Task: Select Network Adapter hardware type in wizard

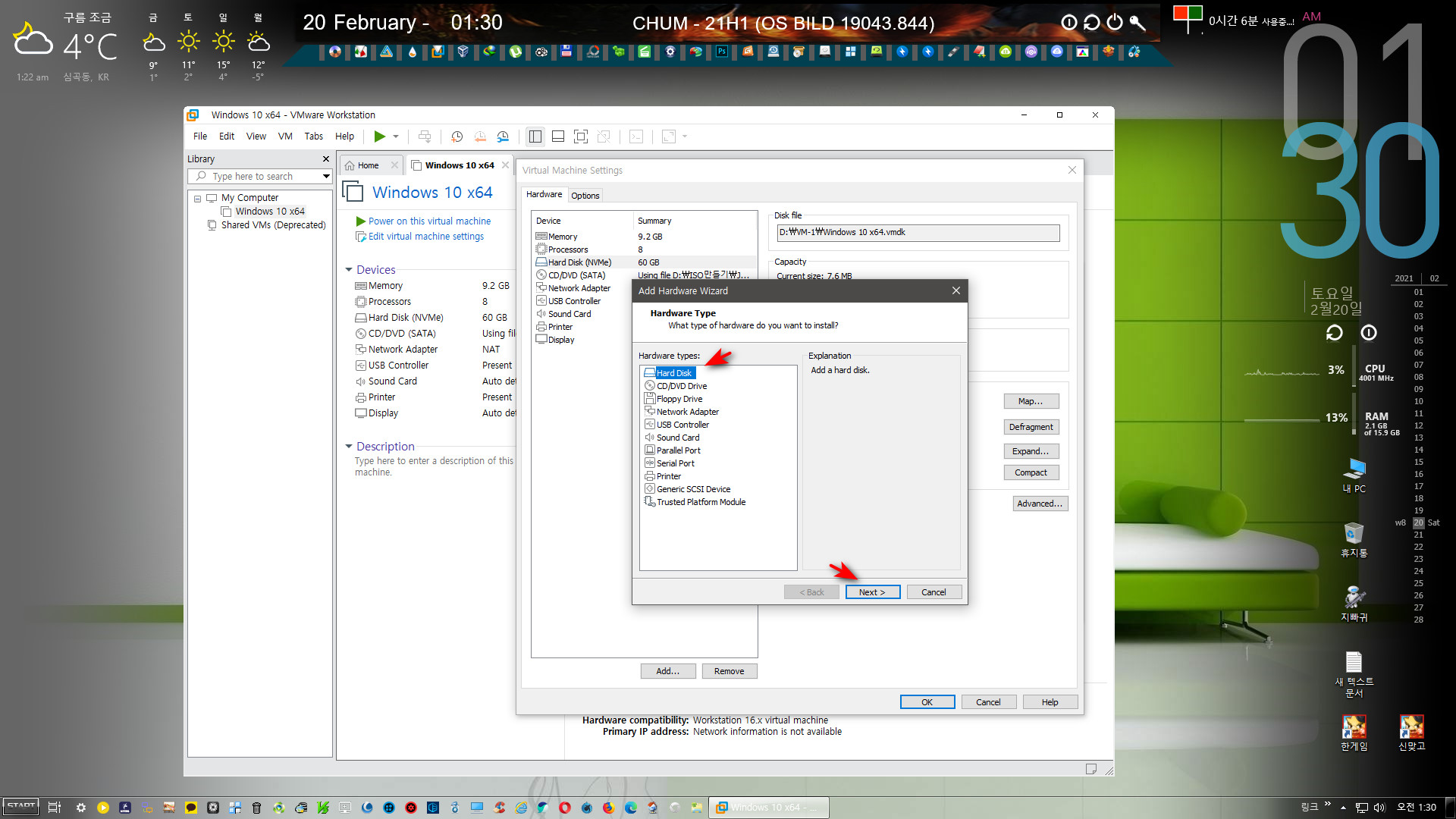Action: click(x=687, y=412)
